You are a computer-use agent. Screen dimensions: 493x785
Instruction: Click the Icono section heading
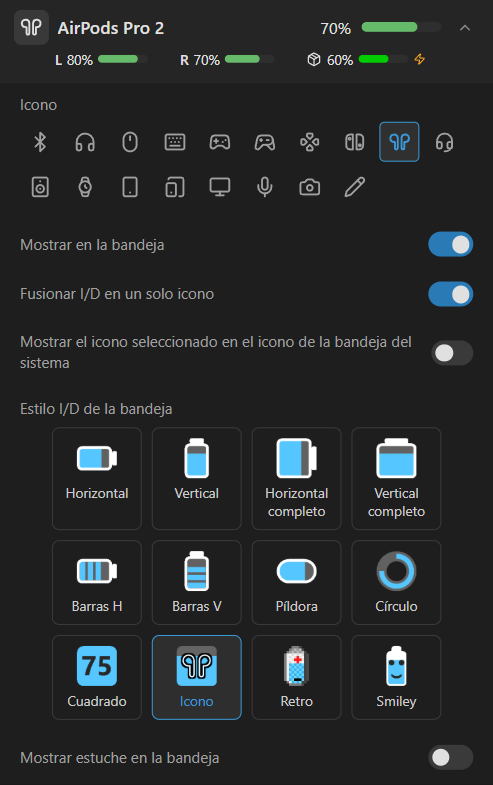[39, 105]
